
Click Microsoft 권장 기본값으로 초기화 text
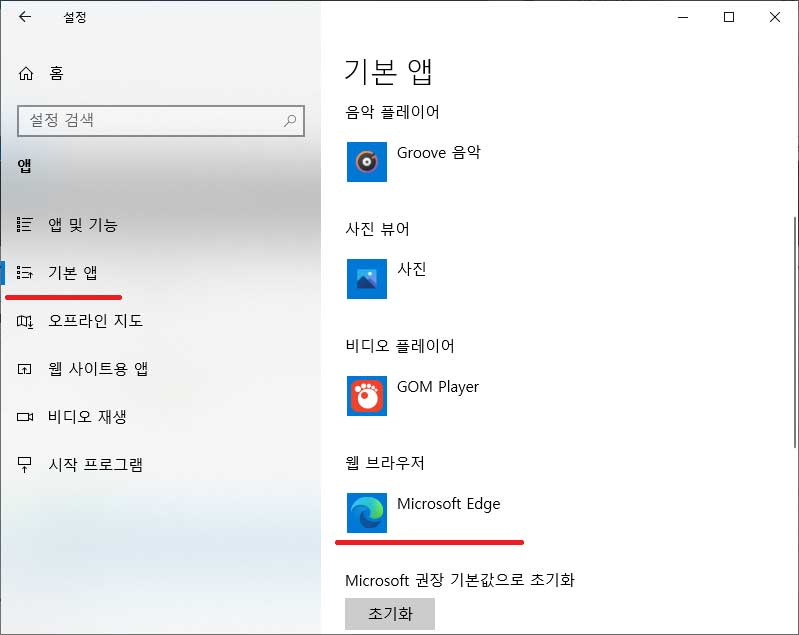coord(460,580)
